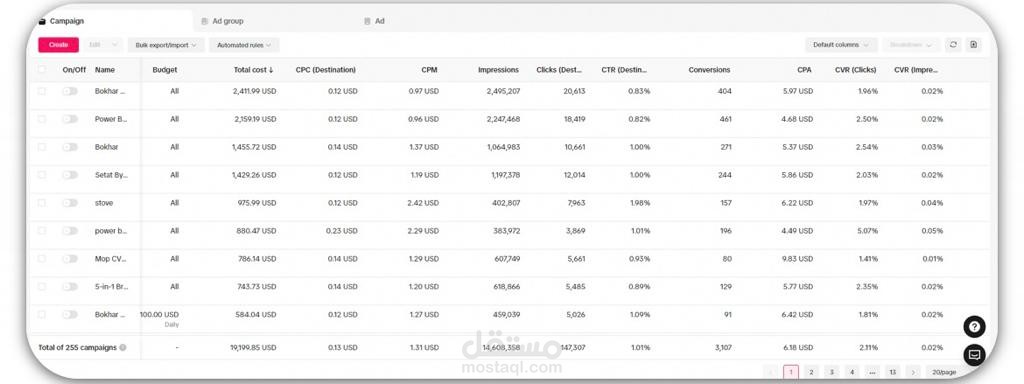Image resolution: width=1024 pixels, height=384 pixels.
Task: Toggle the switch for 5-in-1 Br campaign
Action: click(x=70, y=287)
